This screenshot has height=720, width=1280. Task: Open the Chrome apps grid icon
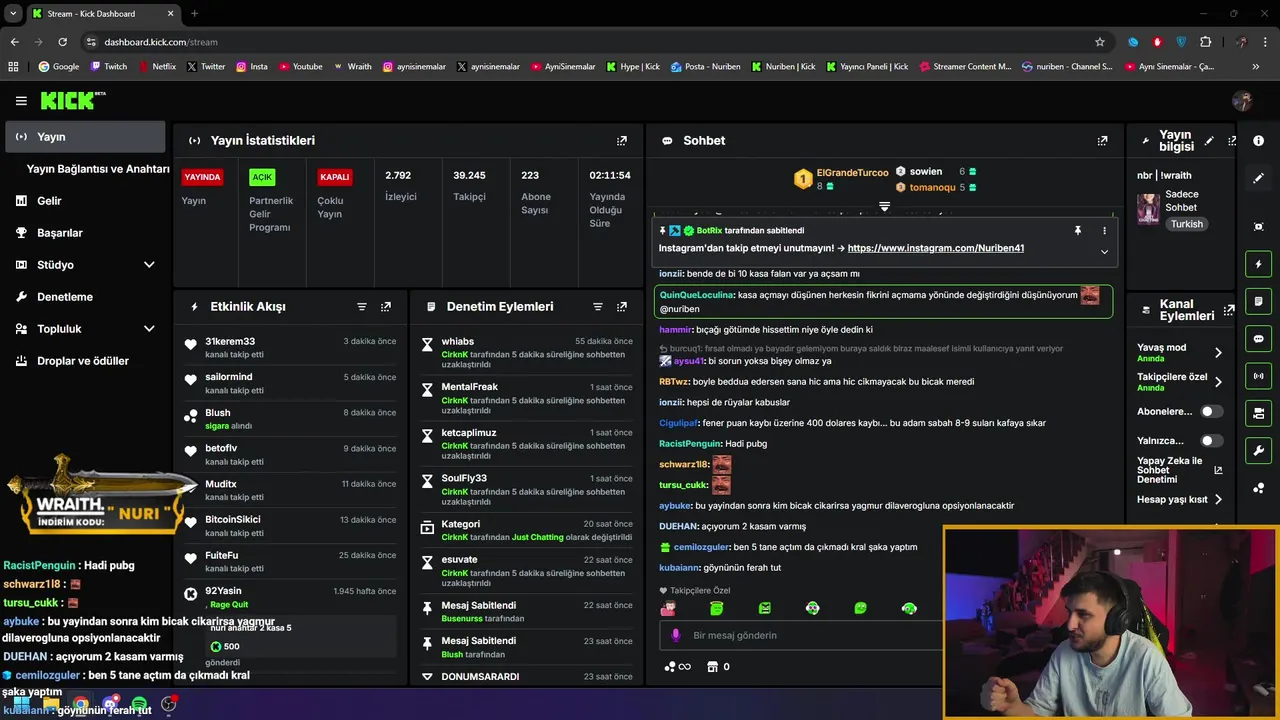click(13, 67)
